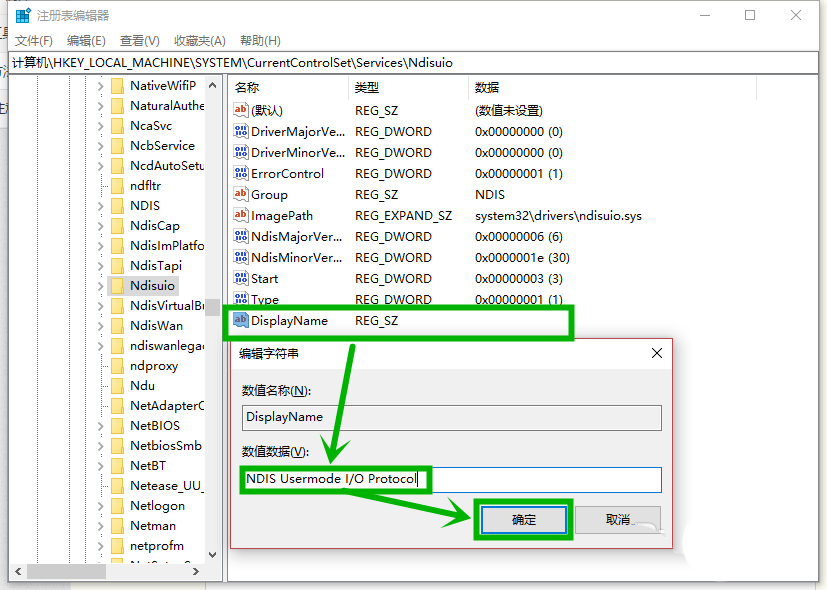The height and width of the screenshot is (590, 827).
Task: Click the NcaSvc folder icon
Action: (x=118, y=125)
